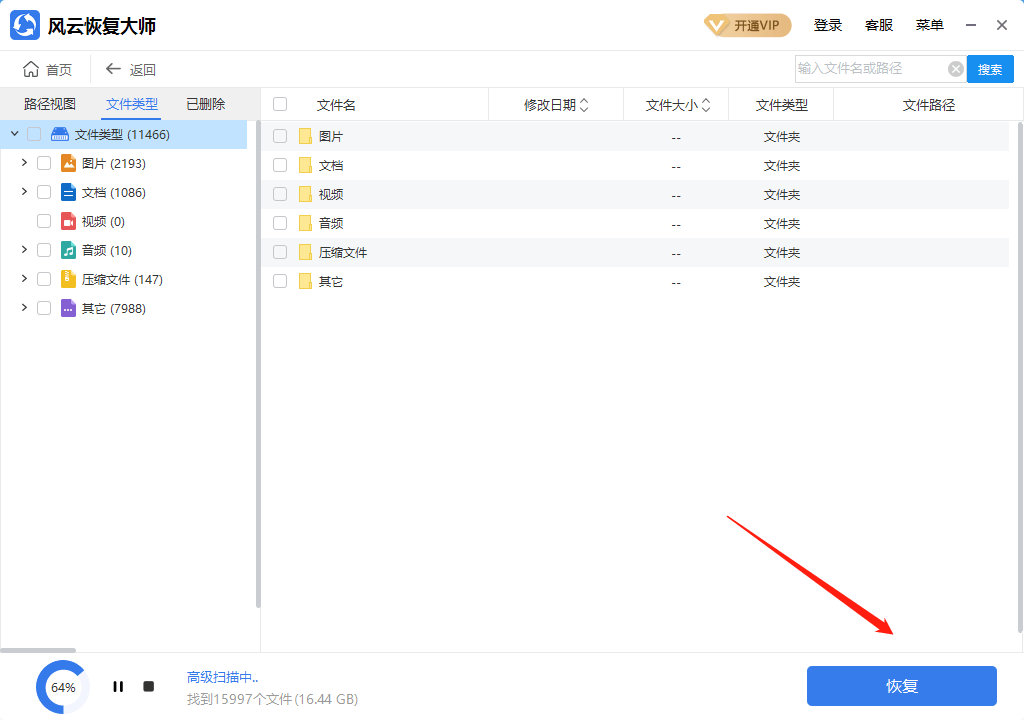Click the 压缩文件 archive icon in tree

point(68,279)
